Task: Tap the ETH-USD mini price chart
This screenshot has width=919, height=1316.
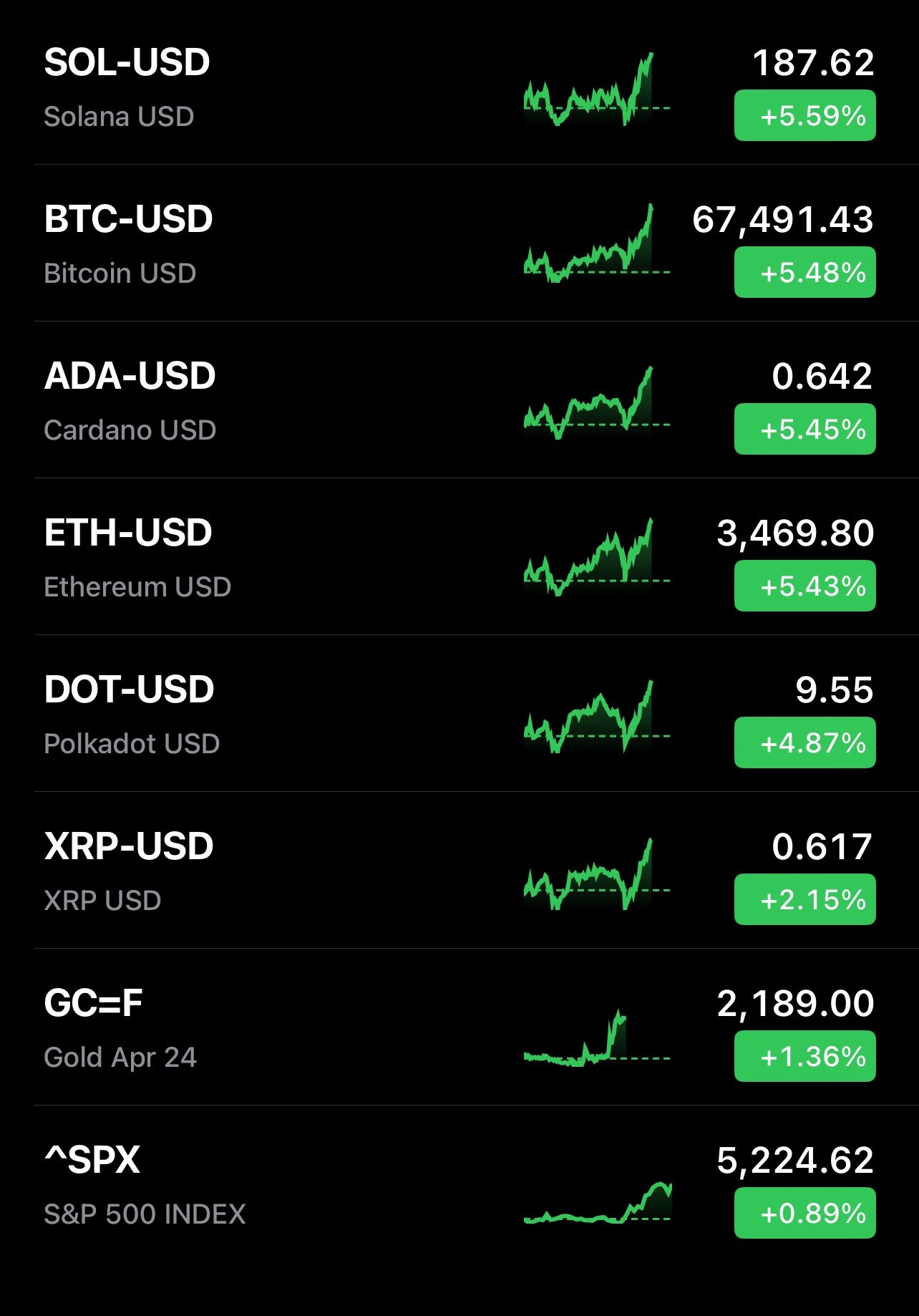Action: pyautogui.click(x=597, y=557)
